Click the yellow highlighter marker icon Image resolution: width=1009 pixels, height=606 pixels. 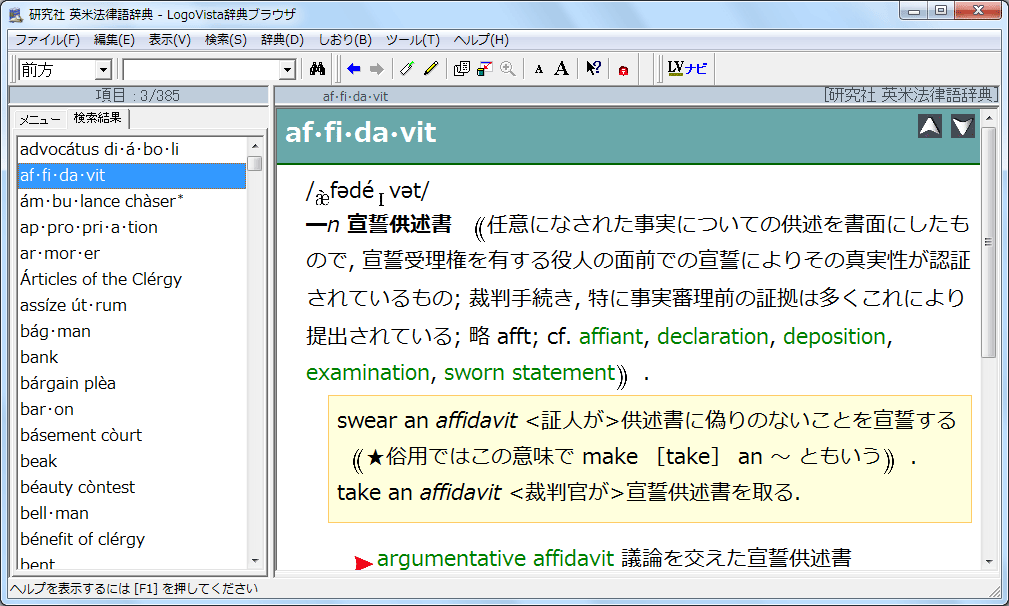431,69
